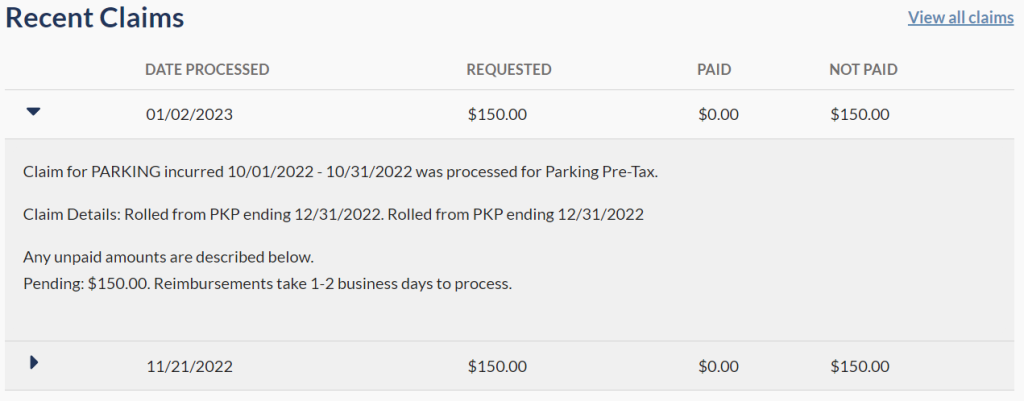Select requested amount in the 01/02/2023 row

(497, 114)
